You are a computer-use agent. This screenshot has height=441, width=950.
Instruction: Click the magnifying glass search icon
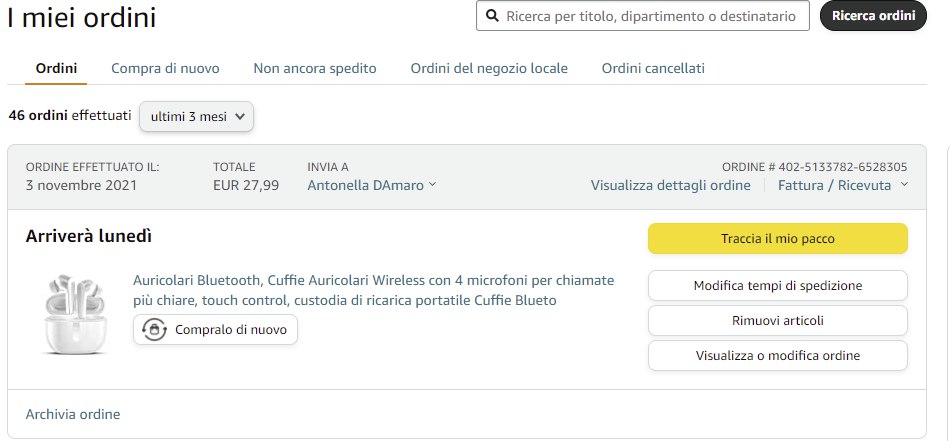point(492,16)
